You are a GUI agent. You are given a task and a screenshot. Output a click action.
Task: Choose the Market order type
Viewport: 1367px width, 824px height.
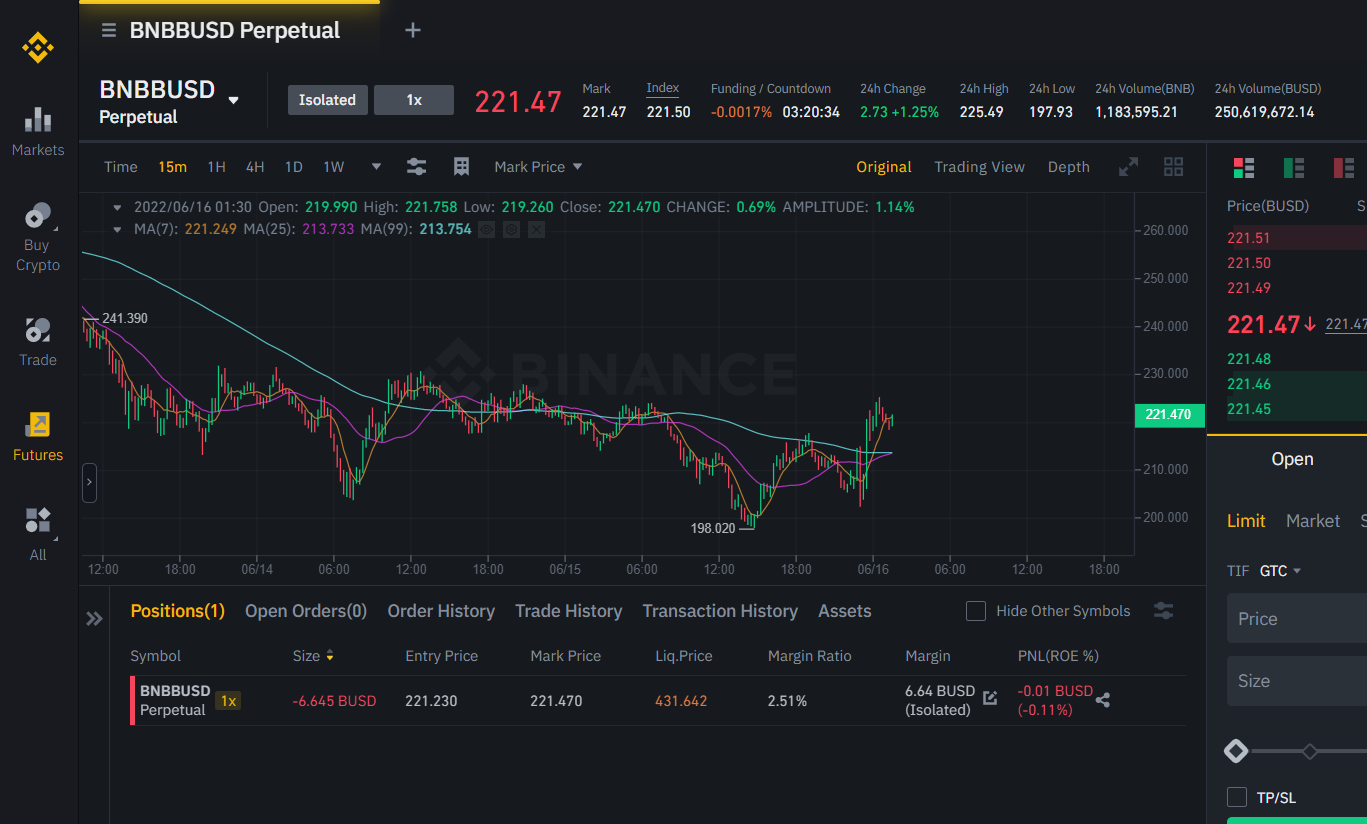coord(1313,521)
